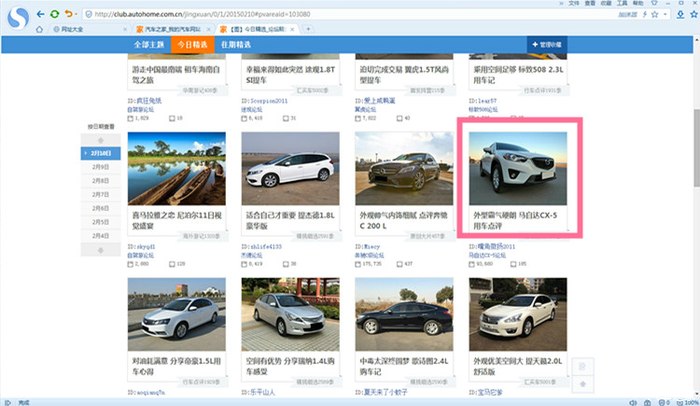
Task: Open the 马自达CX-5 用车点评 post title
Action: click(x=517, y=219)
